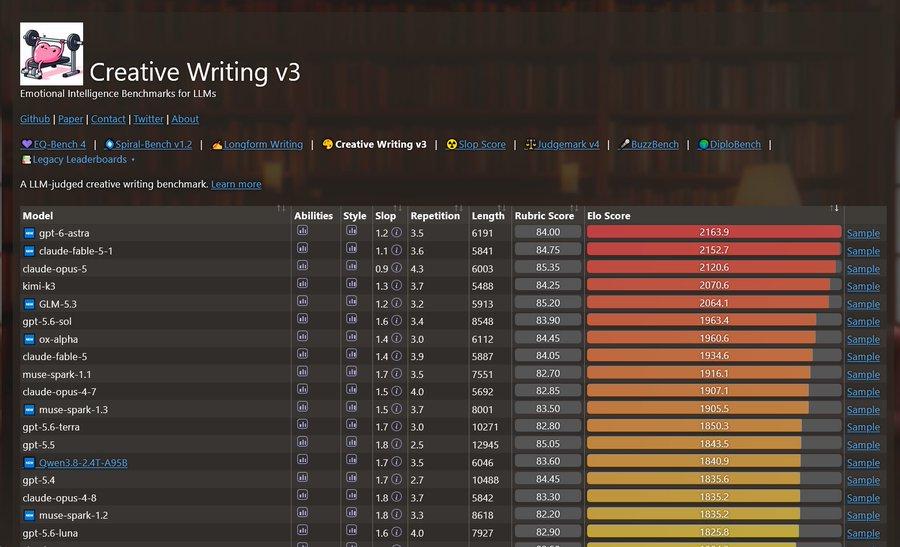
Task: Open Abilities chart icon for gpt-6-astra
Action: click(x=302, y=231)
